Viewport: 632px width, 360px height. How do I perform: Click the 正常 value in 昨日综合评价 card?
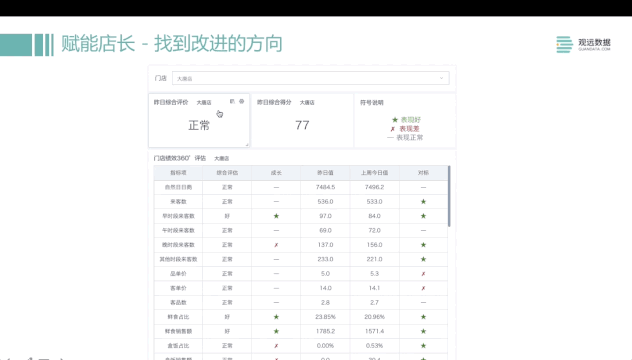click(199, 125)
